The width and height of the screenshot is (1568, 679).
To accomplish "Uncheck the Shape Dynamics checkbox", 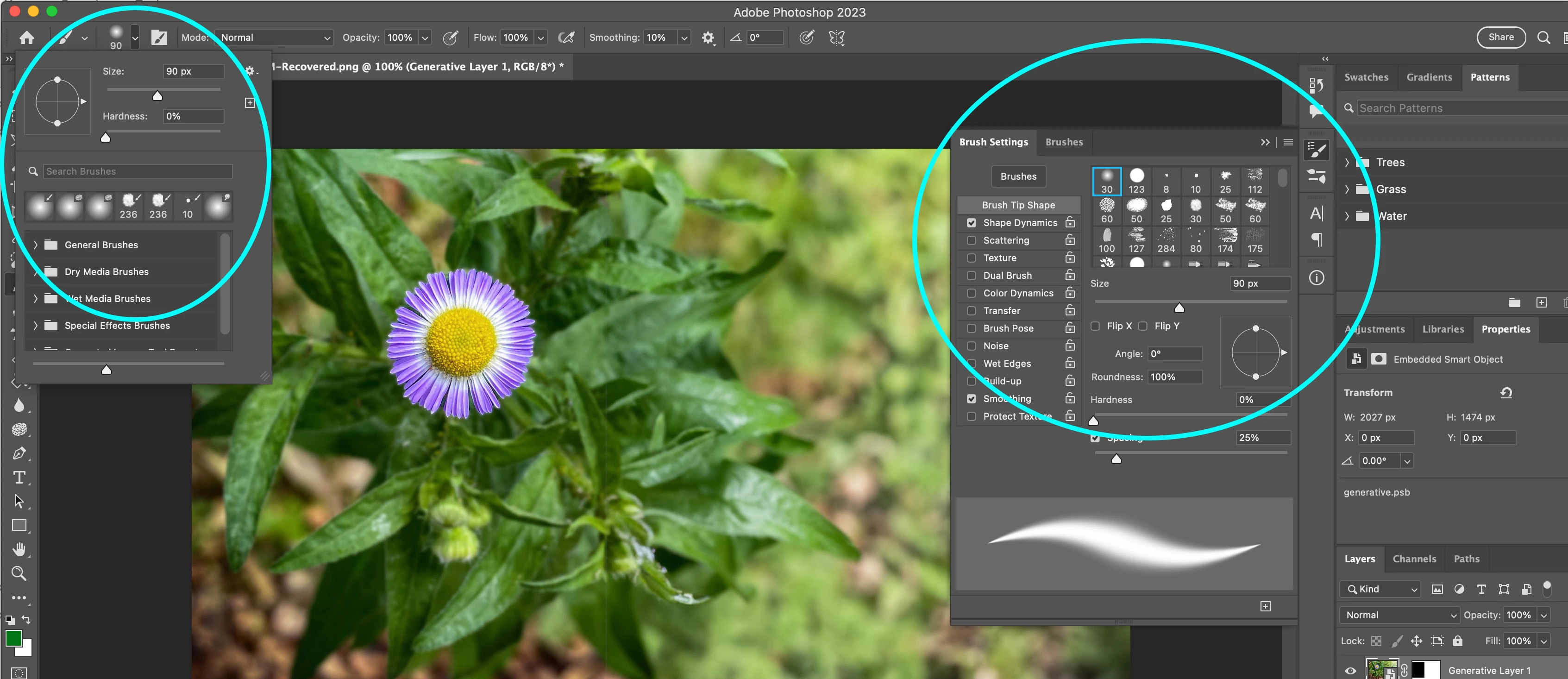I will pyautogui.click(x=972, y=223).
